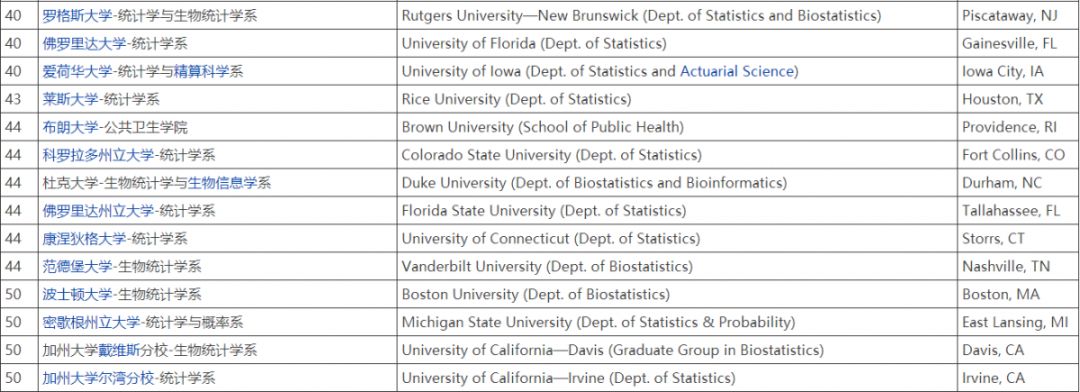Click the Michigan State University English name cell
Viewport: 1080px width, 392px height.
point(677,322)
